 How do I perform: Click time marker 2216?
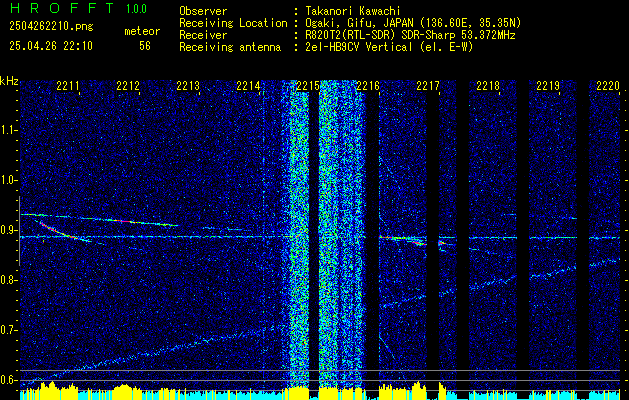[x=368, y=85]
